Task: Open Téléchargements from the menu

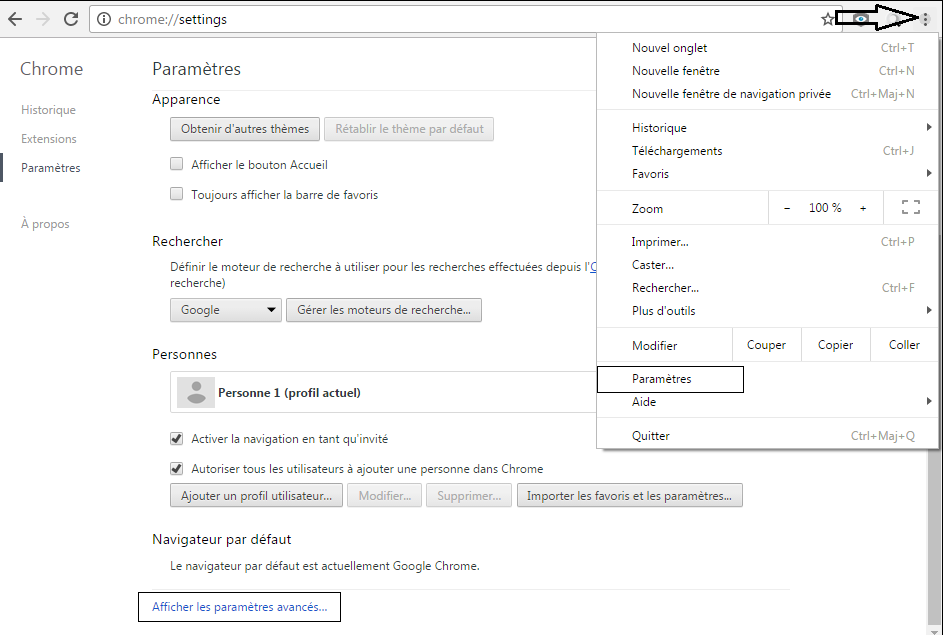Action: point(767,151)
